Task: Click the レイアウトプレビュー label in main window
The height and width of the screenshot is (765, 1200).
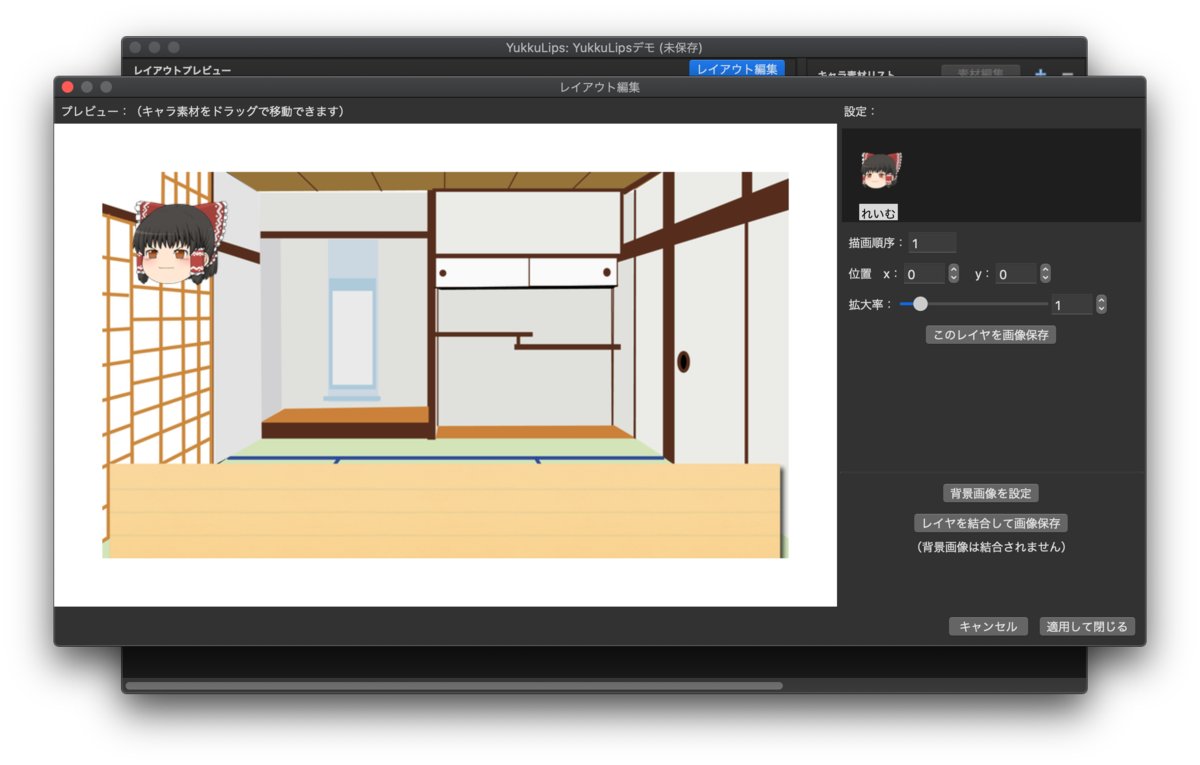Action: coord(183,71)
